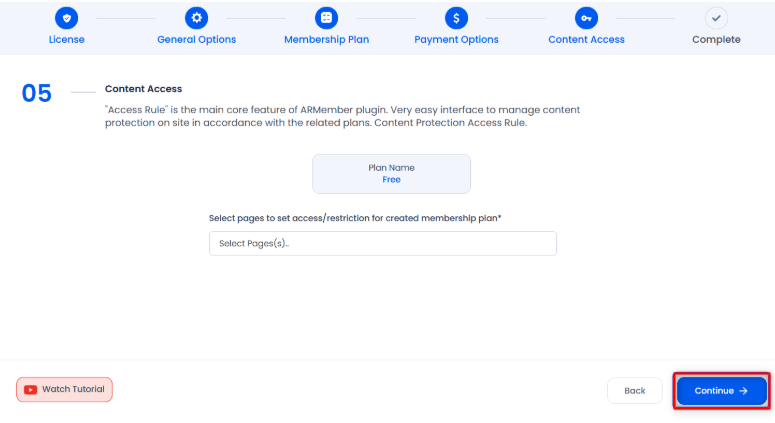The width and height of the screenshot is (775, 423).
Task: Open the Select Page(s) dropdown field
Action: [x=383, y=244]
